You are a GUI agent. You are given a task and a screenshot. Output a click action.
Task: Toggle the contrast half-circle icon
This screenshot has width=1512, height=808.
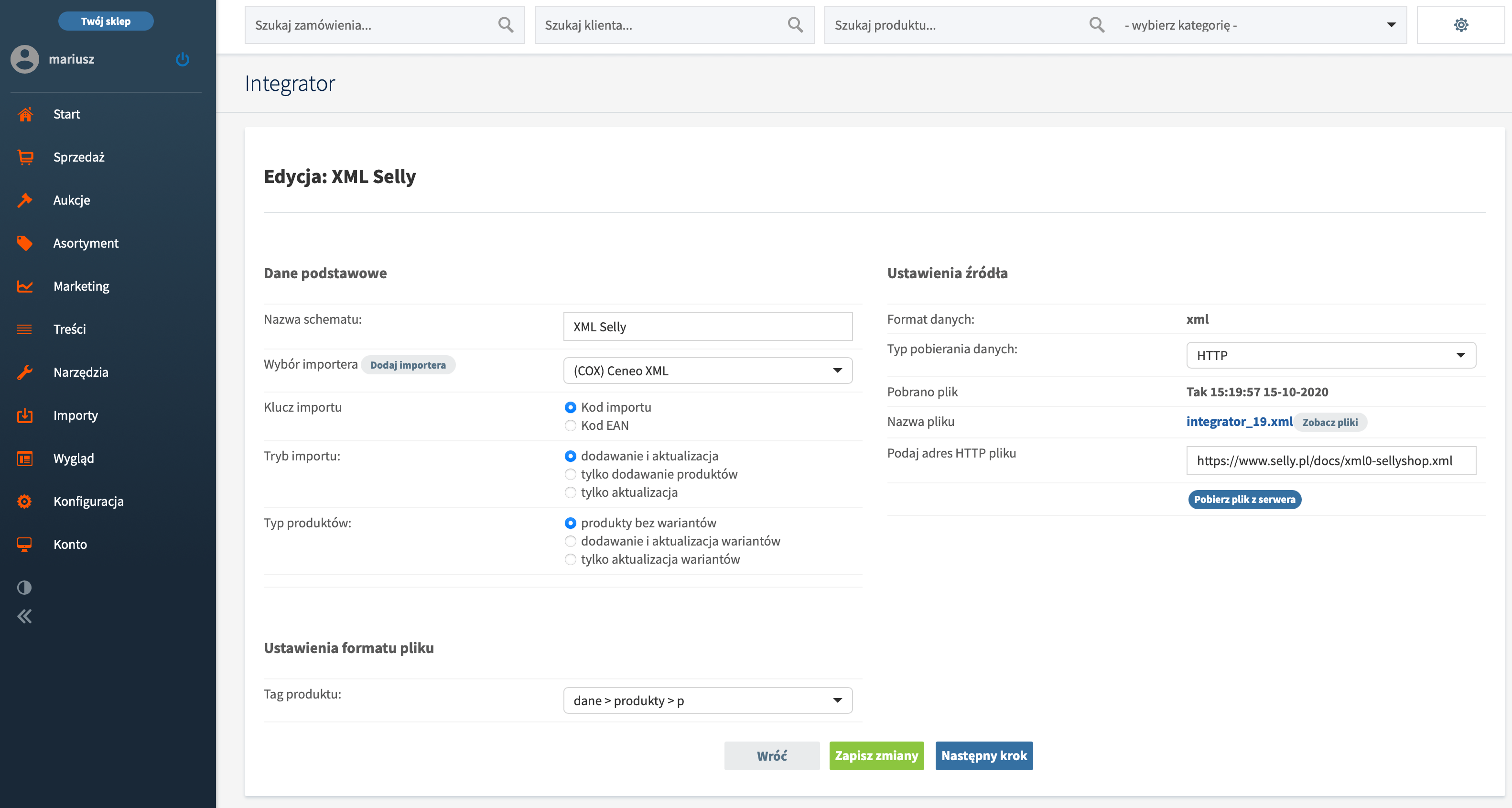[25, 588]
